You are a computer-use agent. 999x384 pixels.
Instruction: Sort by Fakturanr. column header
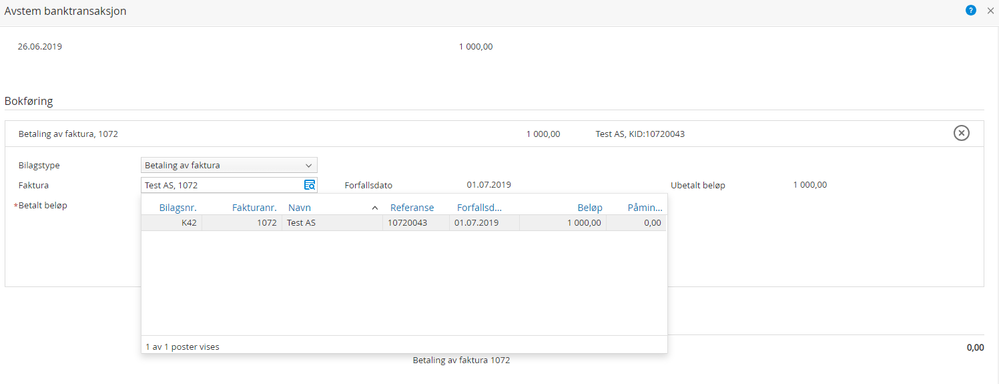pyautogui.click(x=254, y=207)
